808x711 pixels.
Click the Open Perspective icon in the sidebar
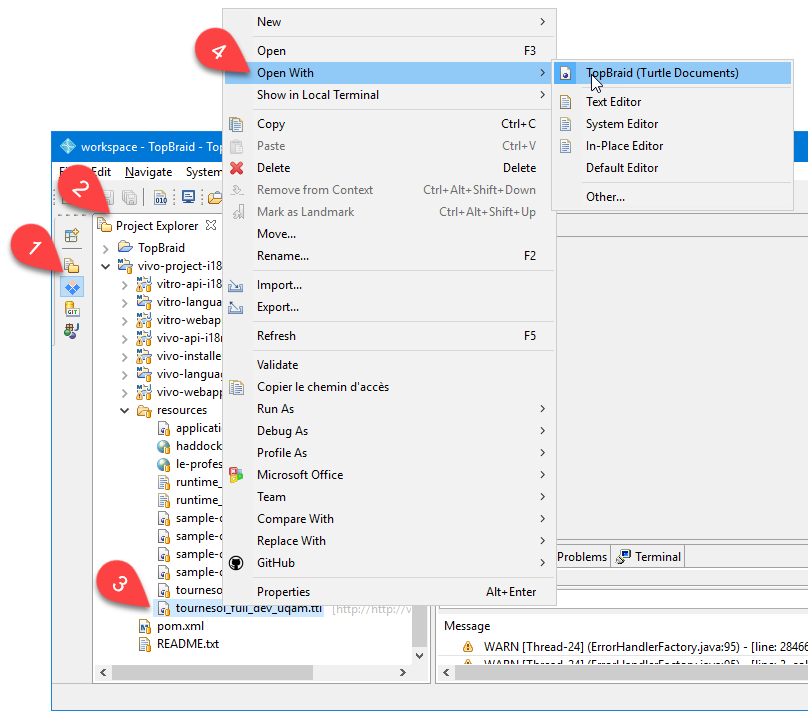click(72, 236)
